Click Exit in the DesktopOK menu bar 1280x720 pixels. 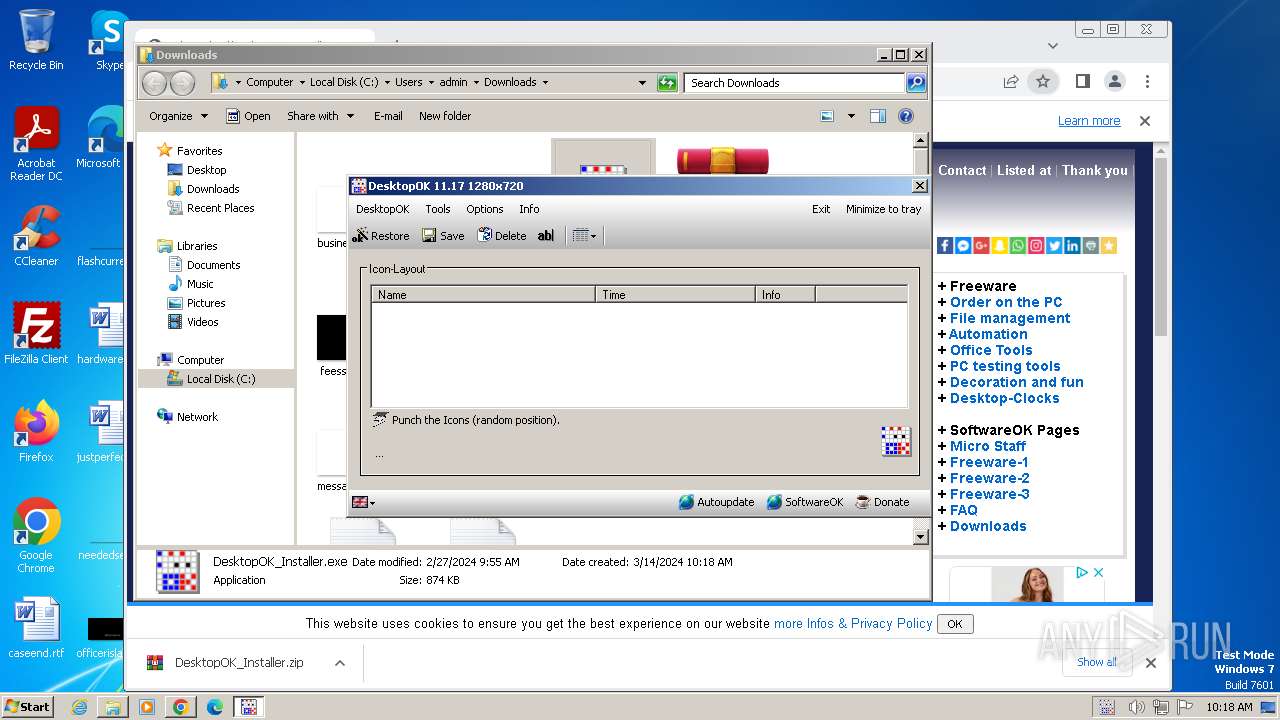(821, 209)
